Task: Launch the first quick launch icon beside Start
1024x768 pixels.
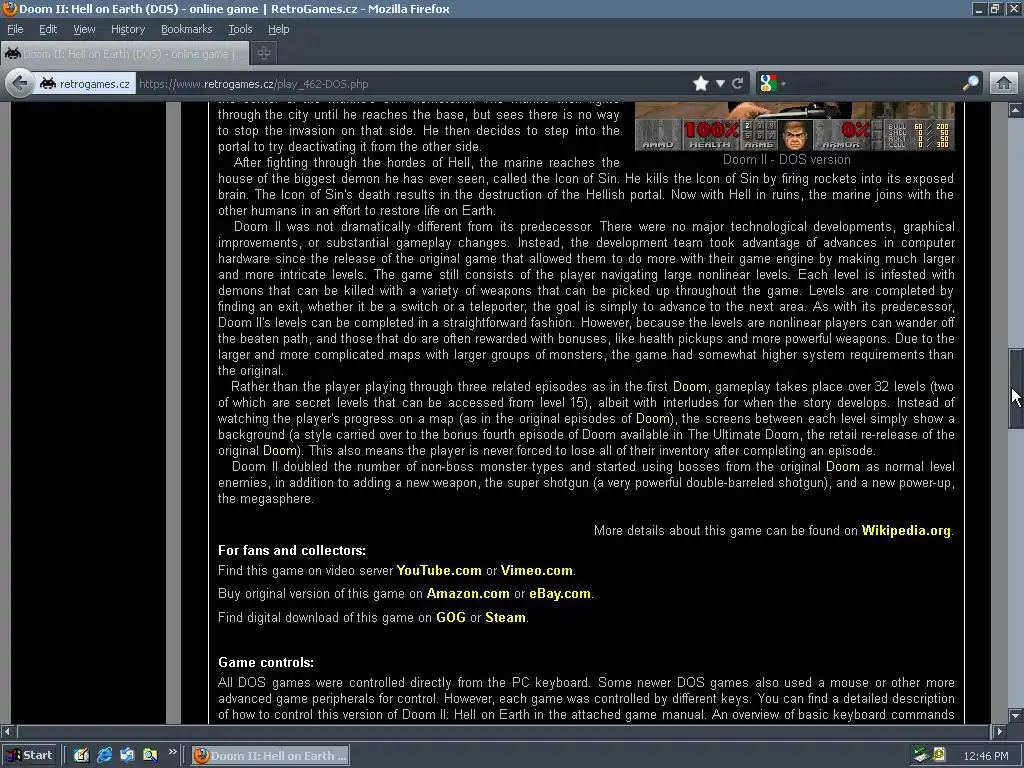Action: 81,755
